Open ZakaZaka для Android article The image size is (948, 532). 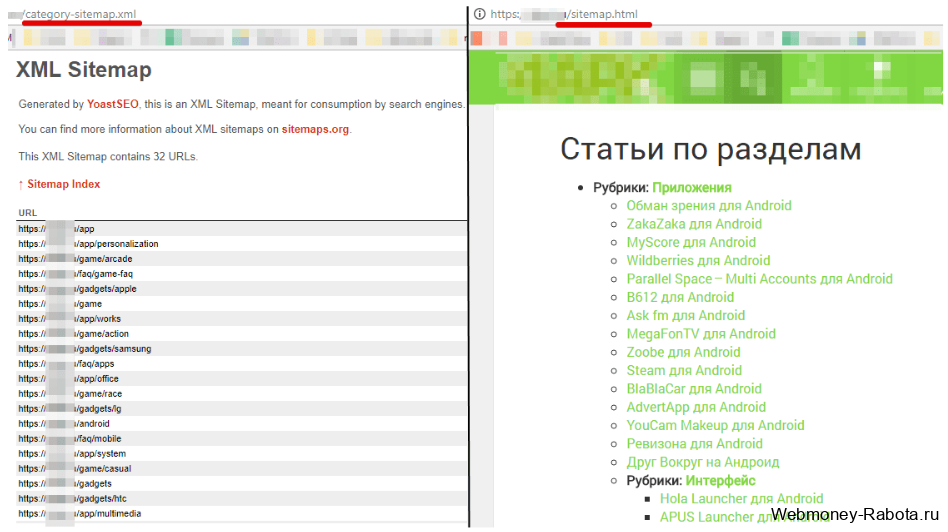click(694, 224)
